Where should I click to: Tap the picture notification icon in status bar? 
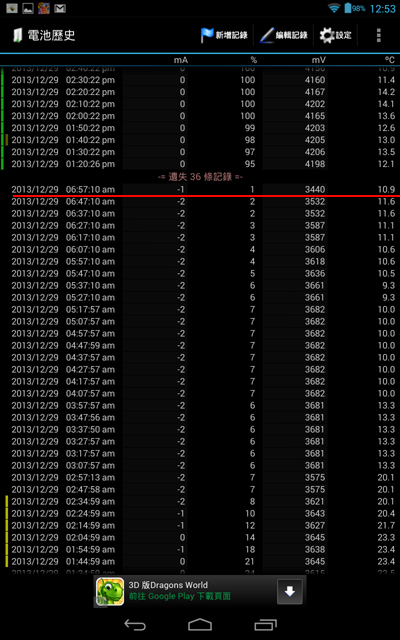pyautogui.click(x=28, y=8)
